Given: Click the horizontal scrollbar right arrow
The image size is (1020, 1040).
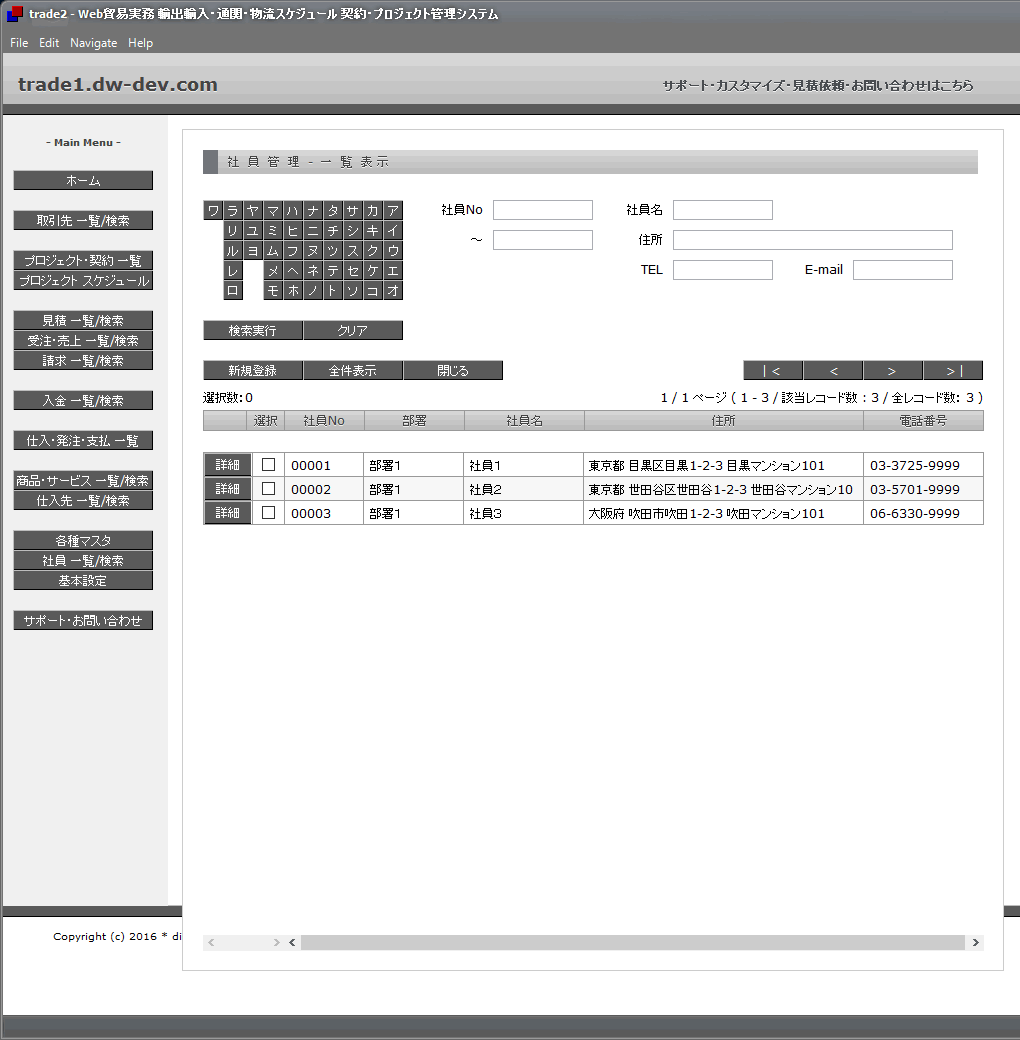Looking at the screenshot, I should tap(976, 942).
